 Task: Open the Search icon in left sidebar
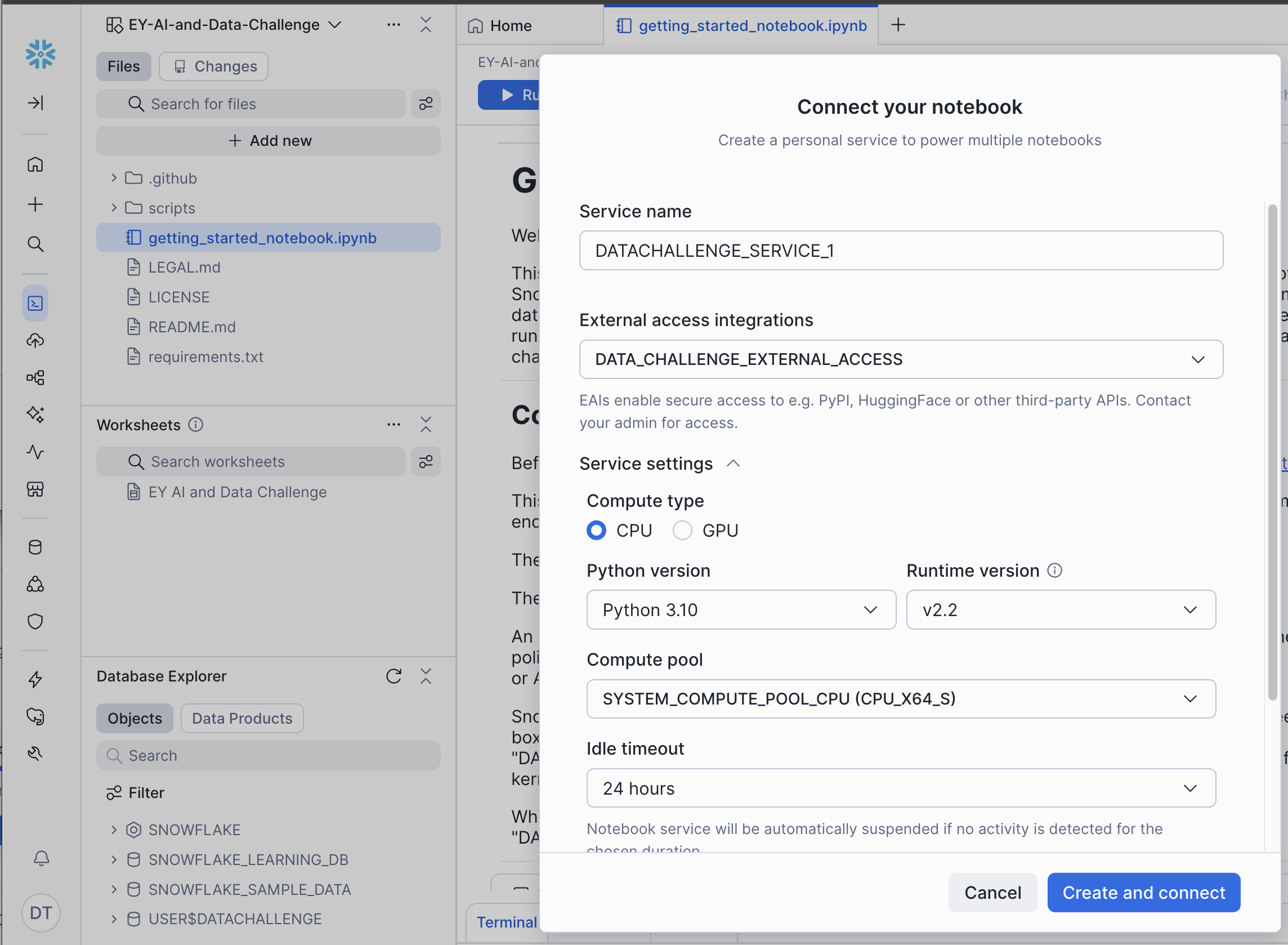coord(35,244)
